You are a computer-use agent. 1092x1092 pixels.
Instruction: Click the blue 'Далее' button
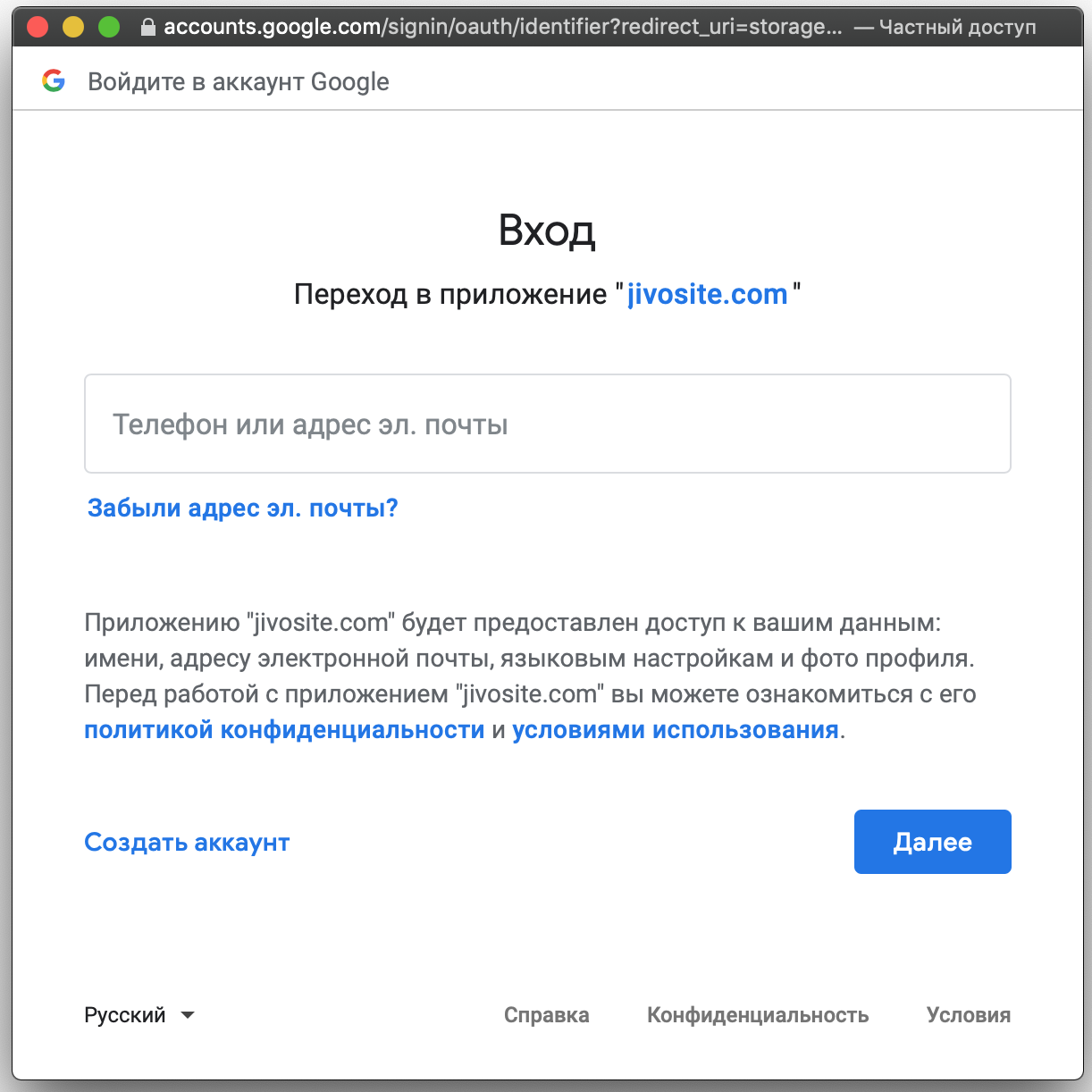(x=932, y=842)
